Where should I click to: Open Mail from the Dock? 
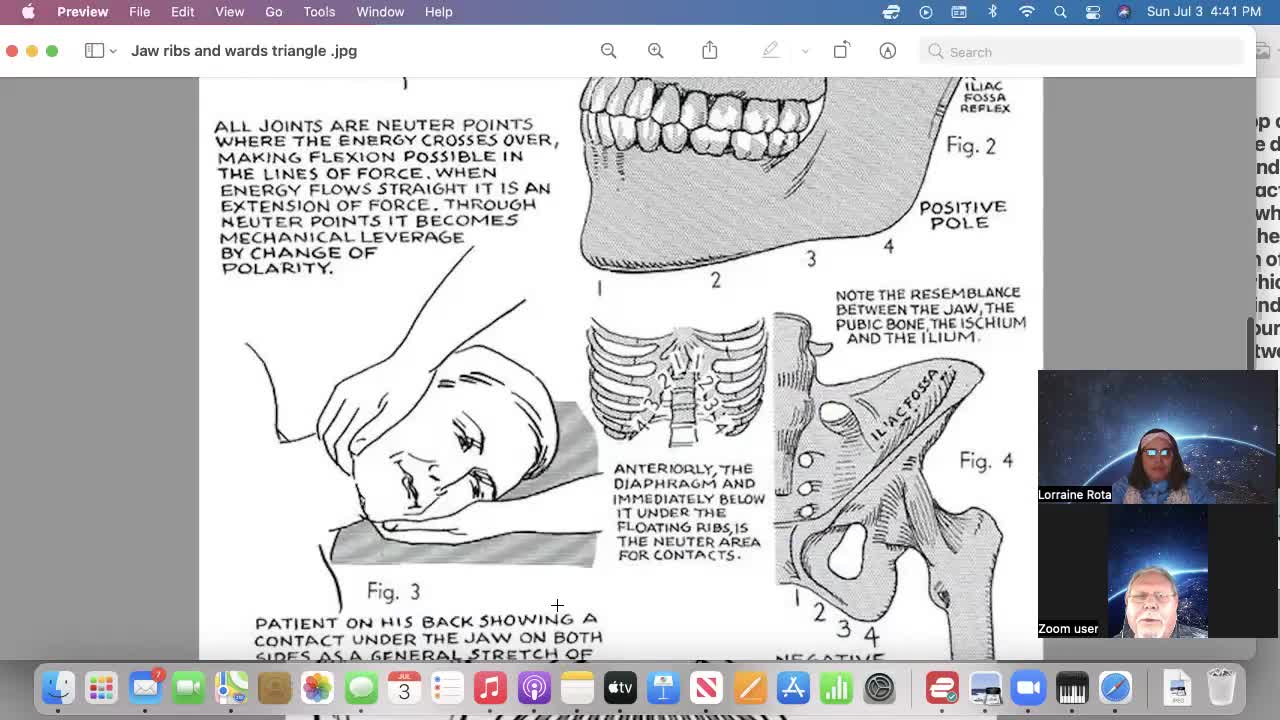(145, 687)
